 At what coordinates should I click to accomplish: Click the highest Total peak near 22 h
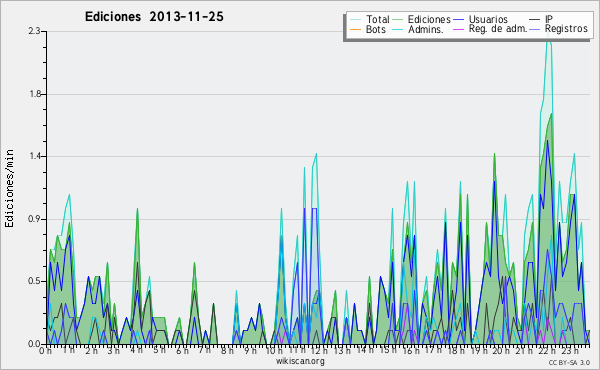[x=548, y=34]
